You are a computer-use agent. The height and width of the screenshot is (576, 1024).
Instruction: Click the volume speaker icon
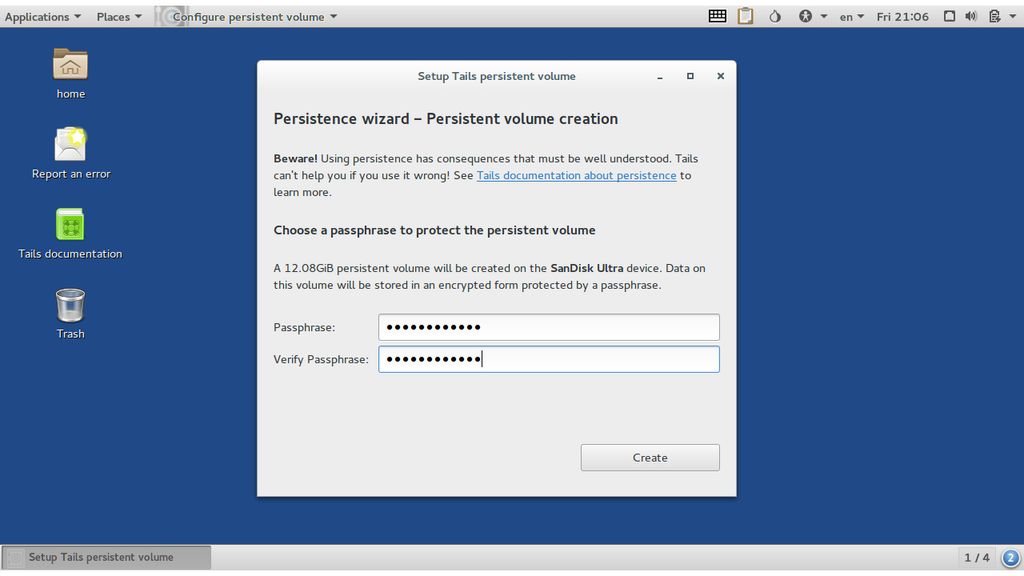click(971, 16)
